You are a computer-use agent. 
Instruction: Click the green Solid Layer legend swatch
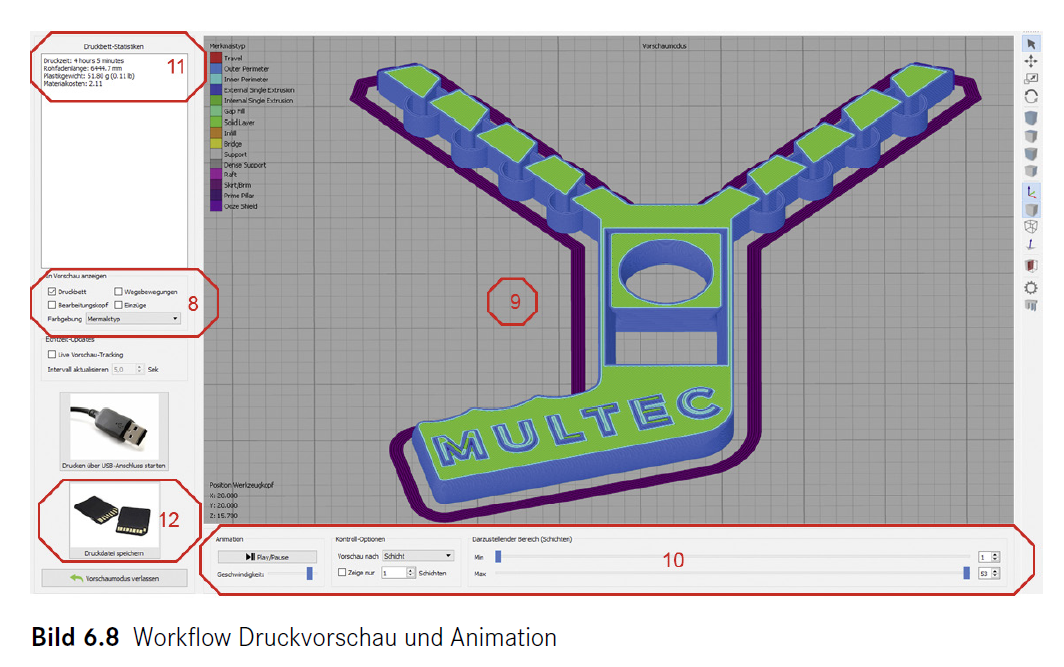coord(216,122)
